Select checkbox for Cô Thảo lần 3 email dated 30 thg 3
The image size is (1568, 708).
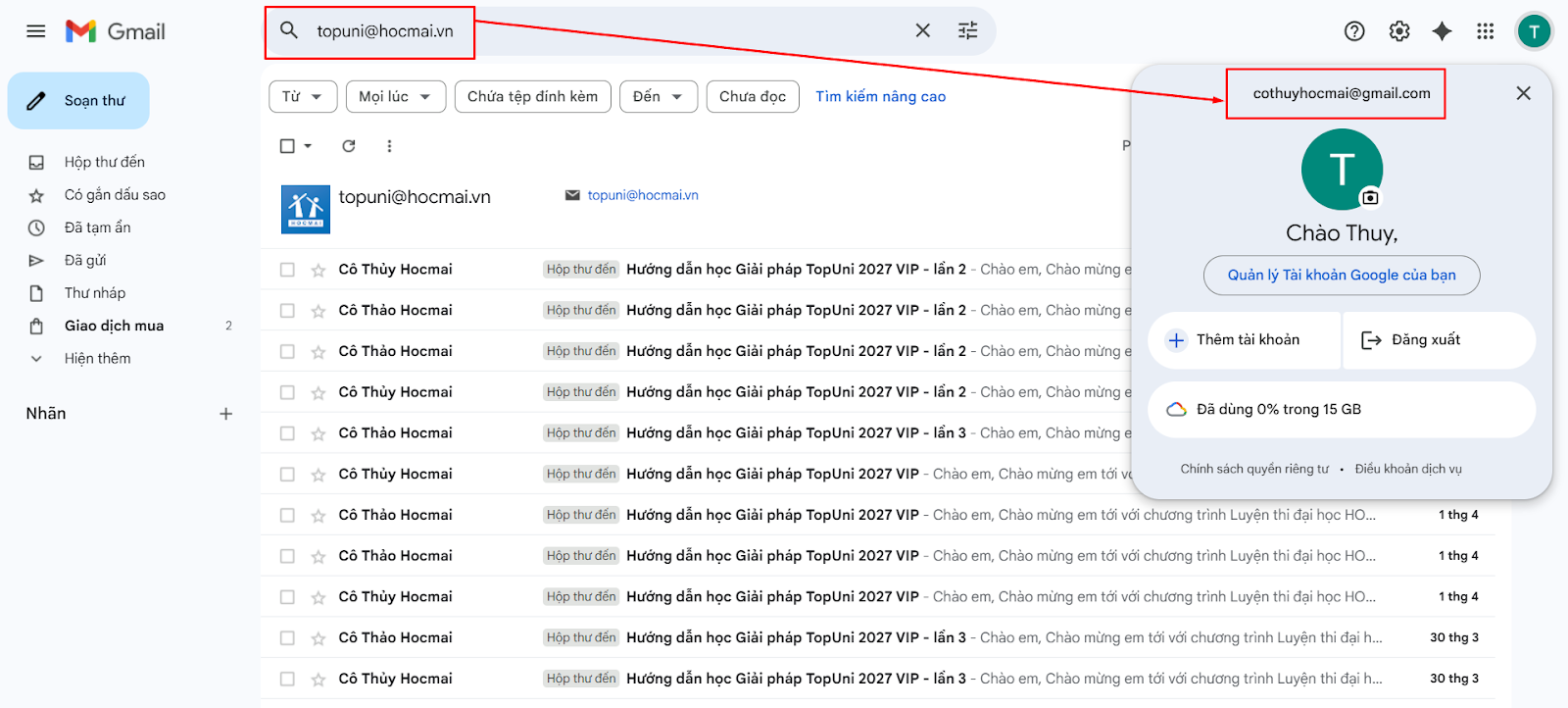[287, 637]
